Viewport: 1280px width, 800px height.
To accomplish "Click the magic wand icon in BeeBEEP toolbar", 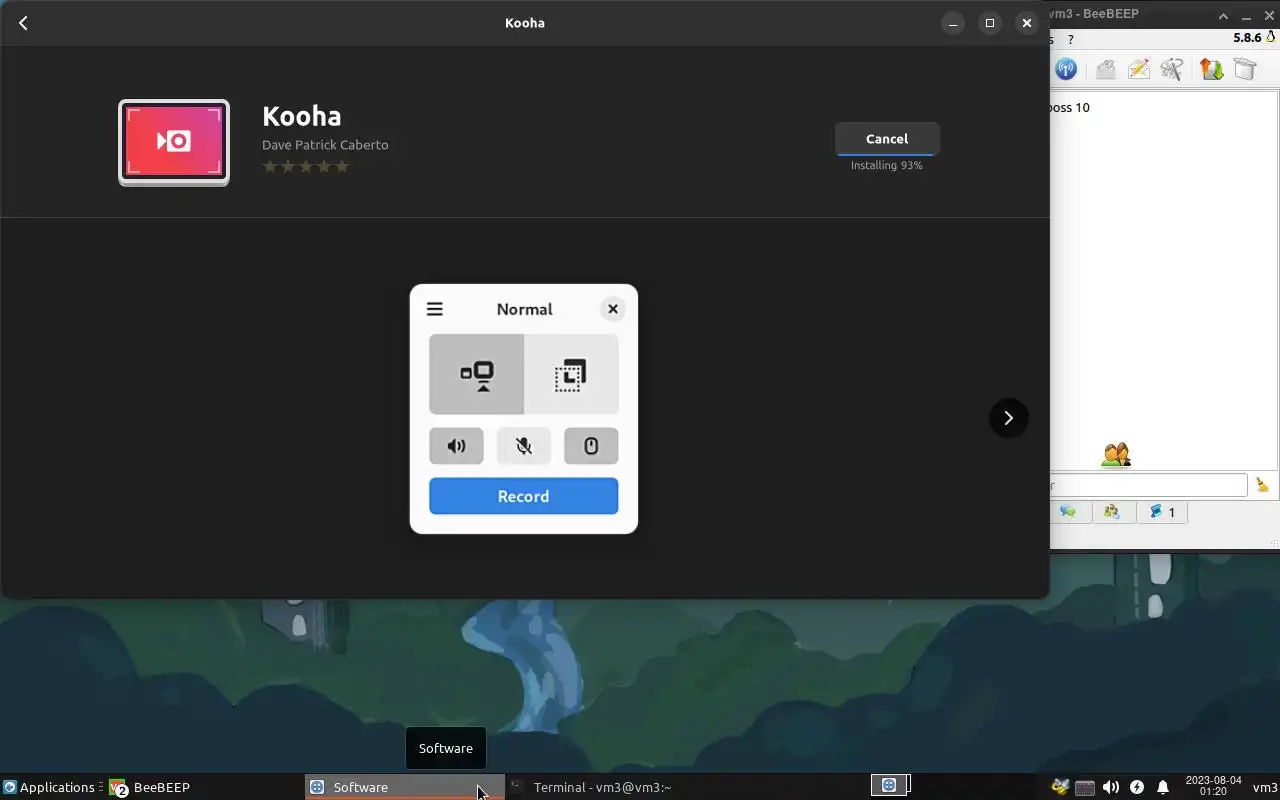I will pos(1172,69).
